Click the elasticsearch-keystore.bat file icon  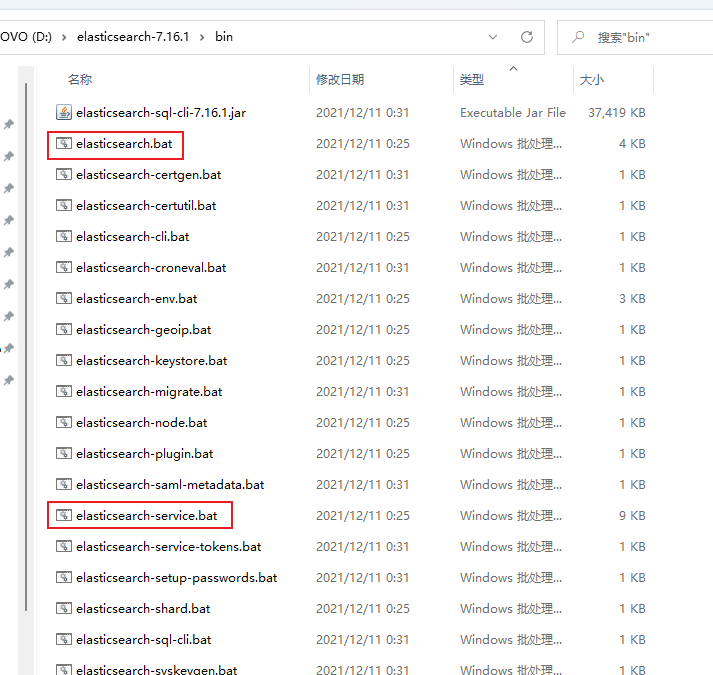tap(64, 361)
